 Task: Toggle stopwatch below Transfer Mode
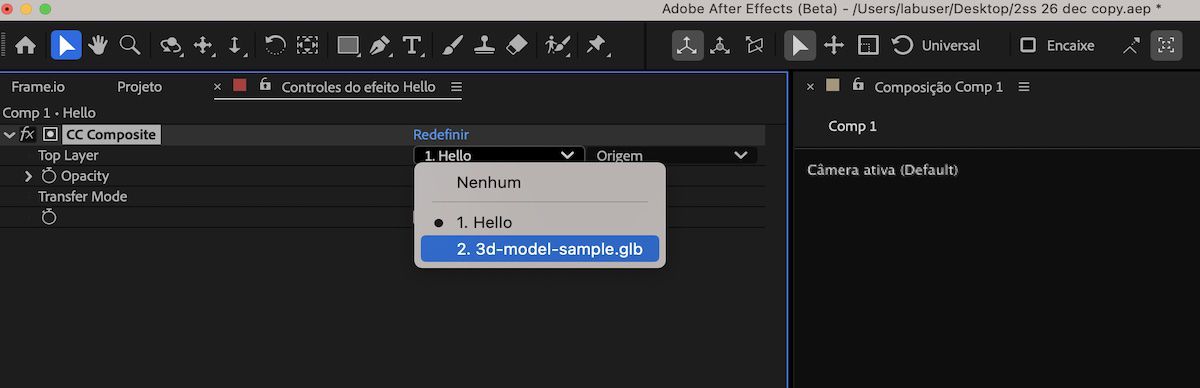click(49, 217)
